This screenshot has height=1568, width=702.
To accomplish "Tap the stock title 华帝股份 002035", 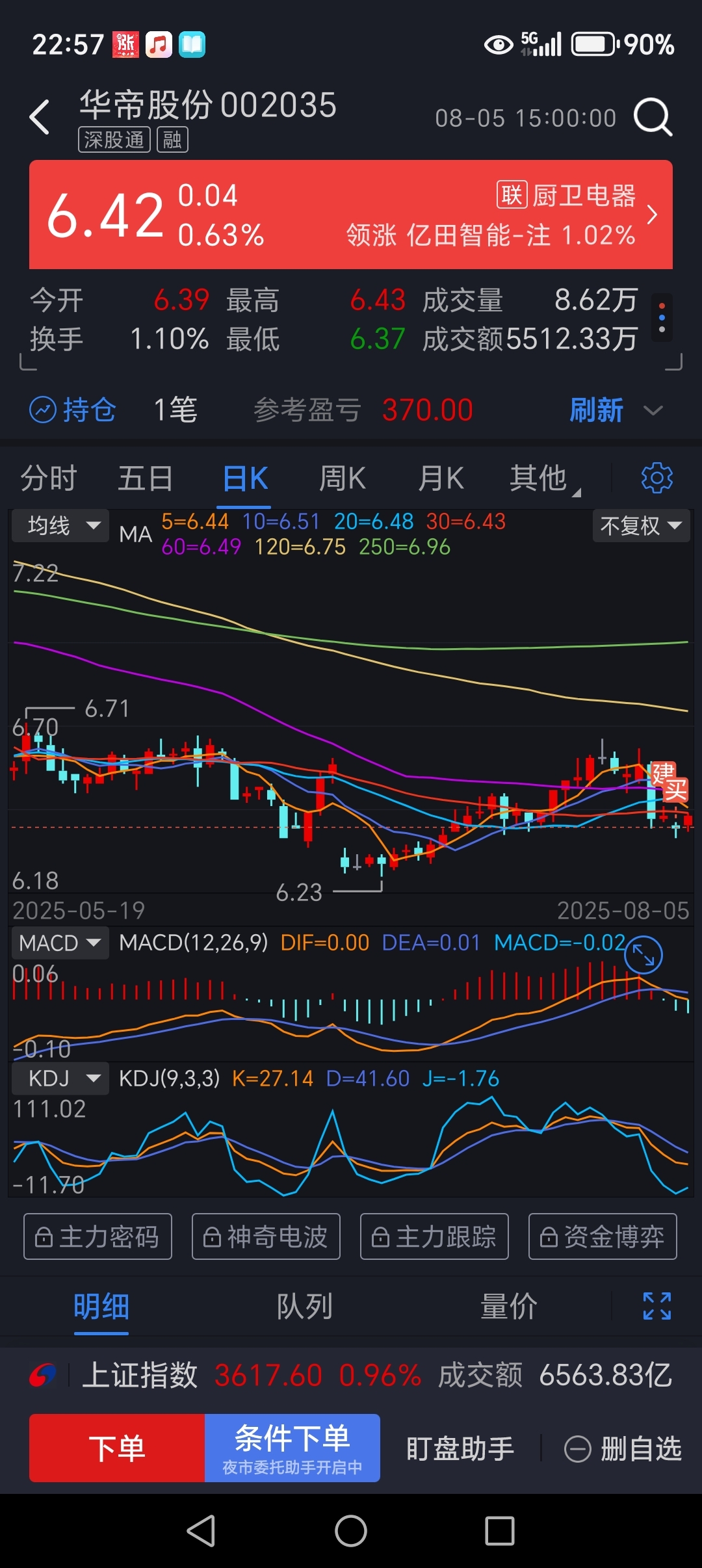I will point(208,105).
